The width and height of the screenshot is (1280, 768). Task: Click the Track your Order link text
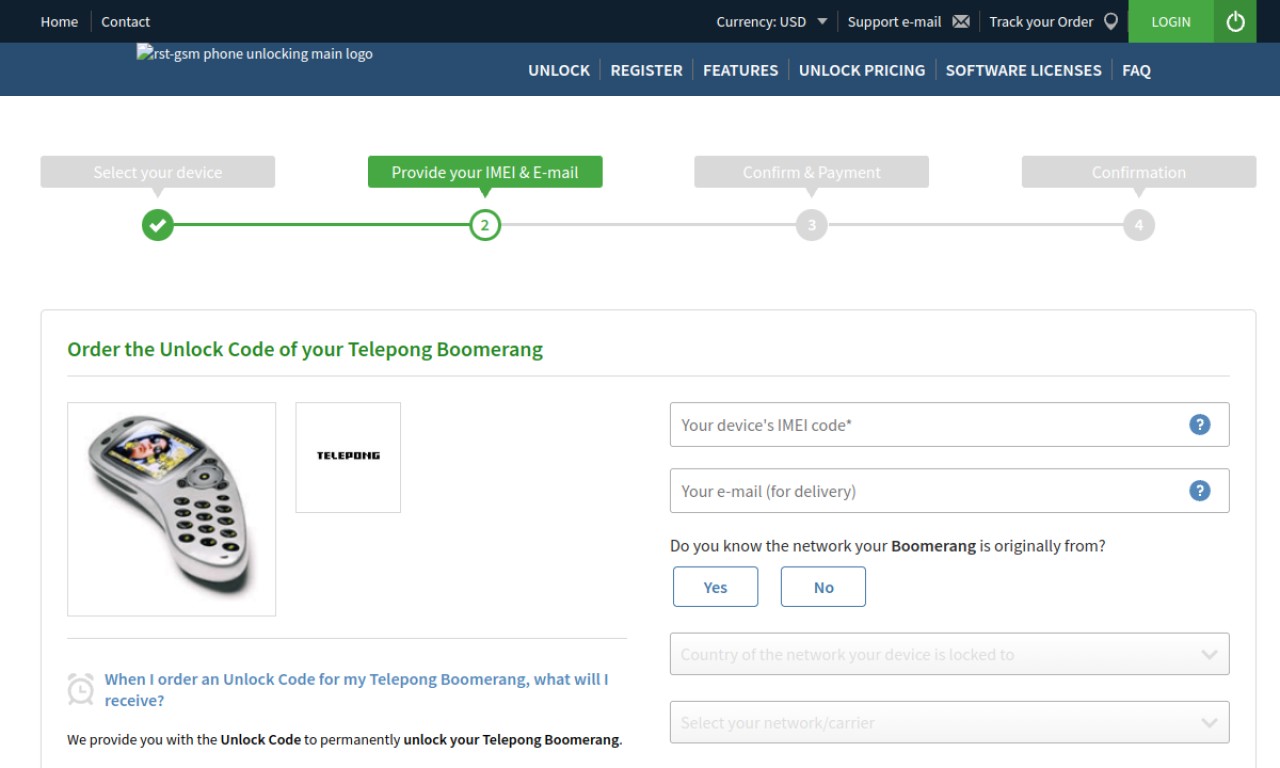click(x=1041, y=22)
